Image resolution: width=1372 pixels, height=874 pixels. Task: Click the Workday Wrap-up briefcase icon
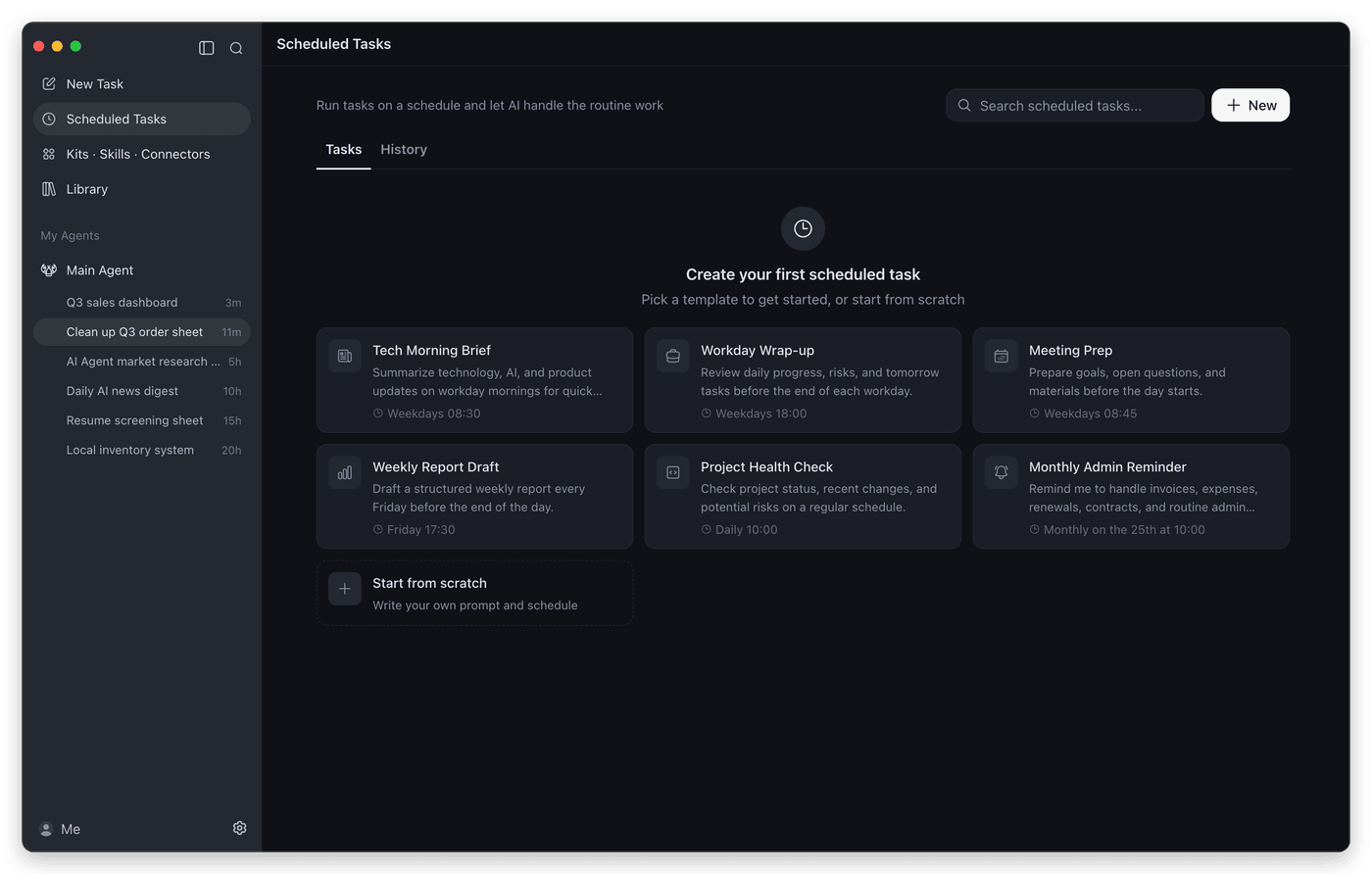673,357
